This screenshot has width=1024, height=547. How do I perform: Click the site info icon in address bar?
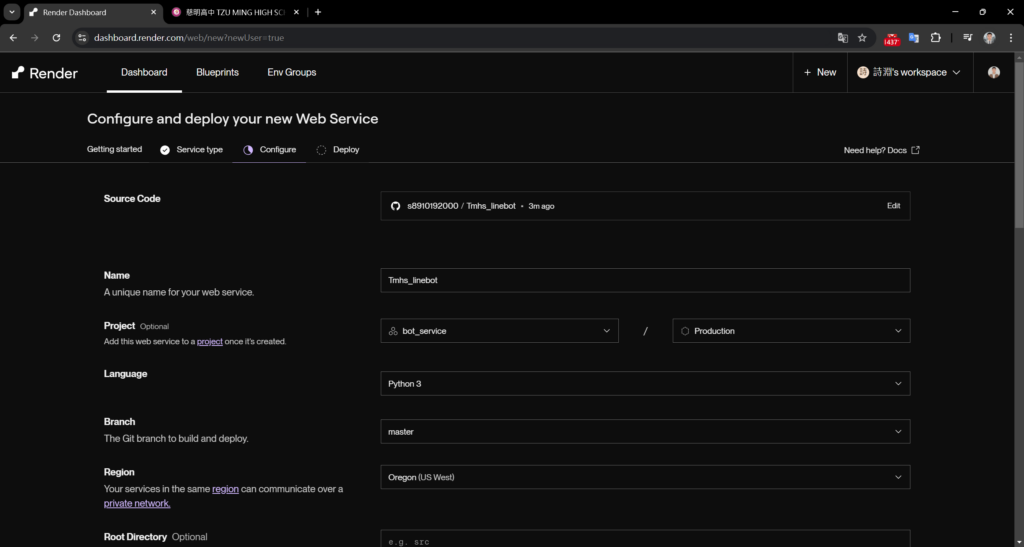[x=82, y=38]
